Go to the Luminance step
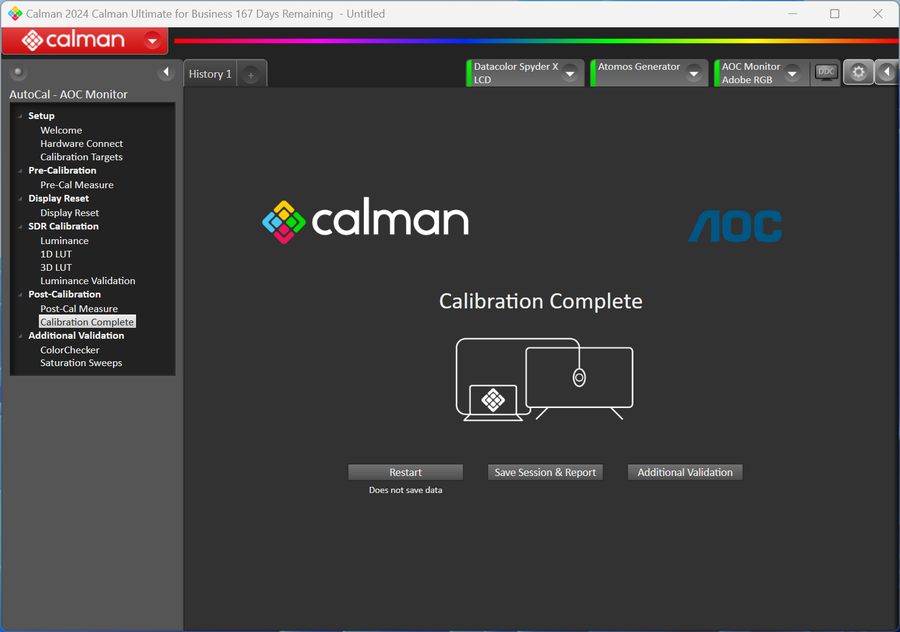 point(64,241)
